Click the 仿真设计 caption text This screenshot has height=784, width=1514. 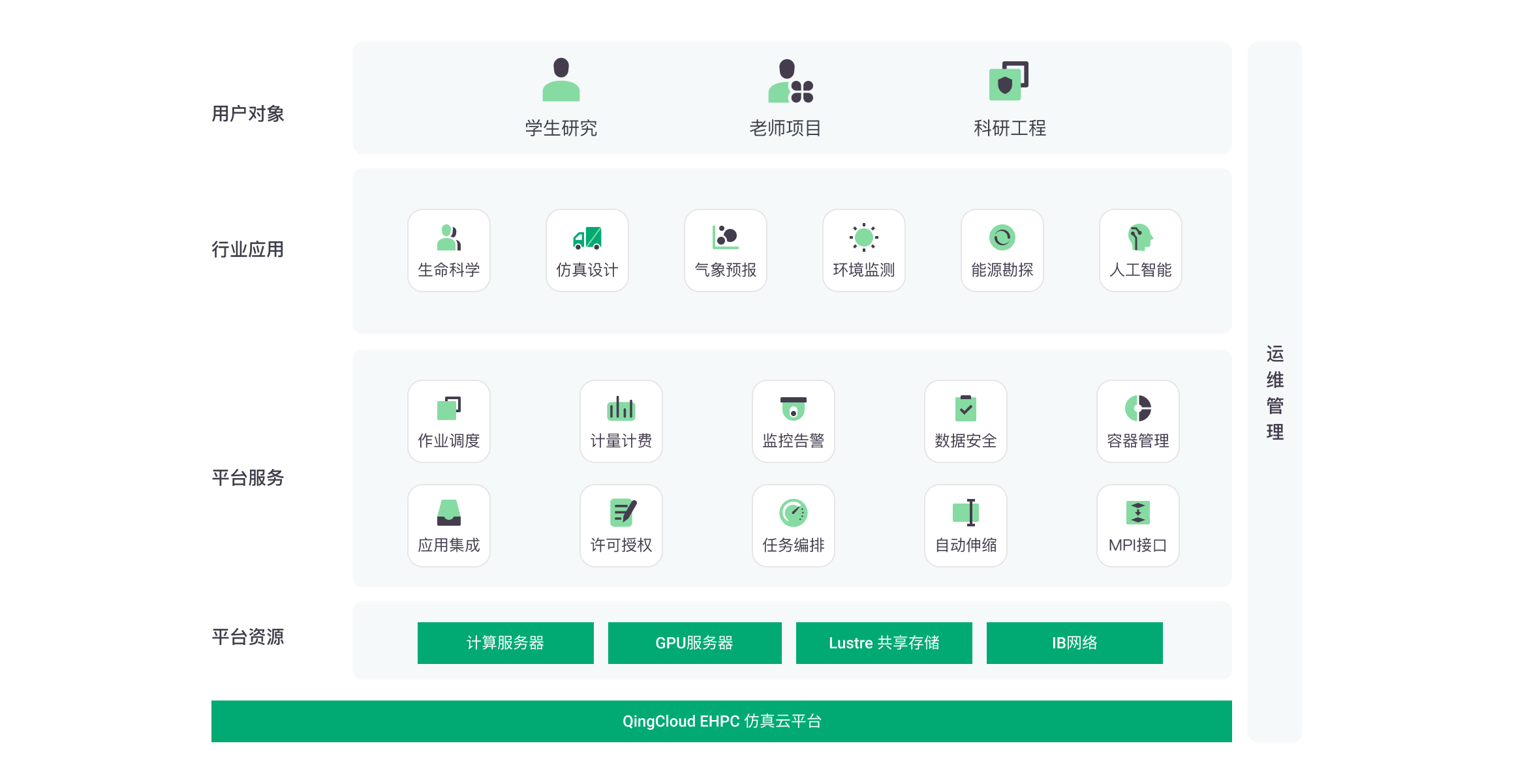click(x=587, y=270)
